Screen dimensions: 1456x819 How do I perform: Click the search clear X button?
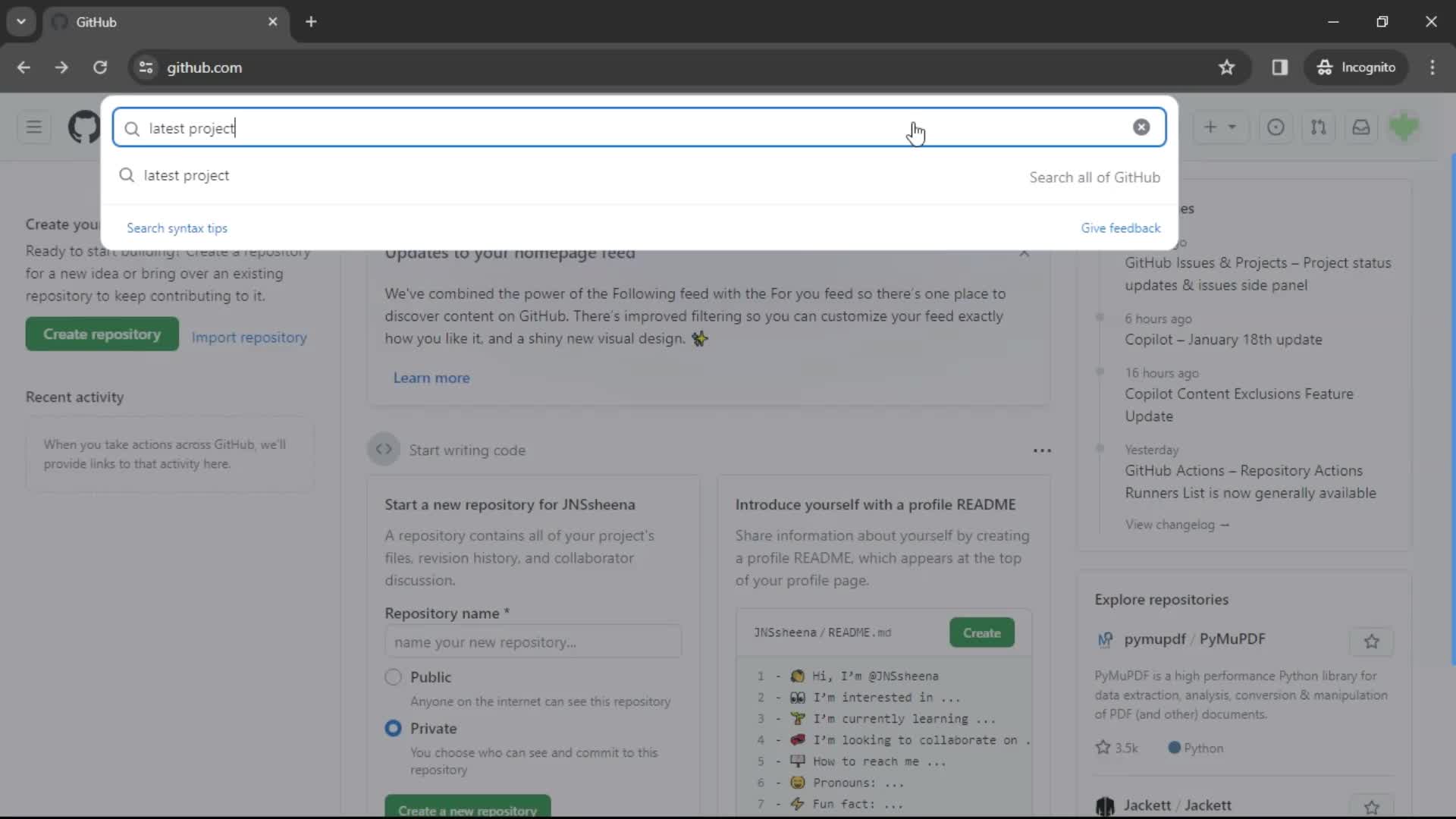[1141, 127]
